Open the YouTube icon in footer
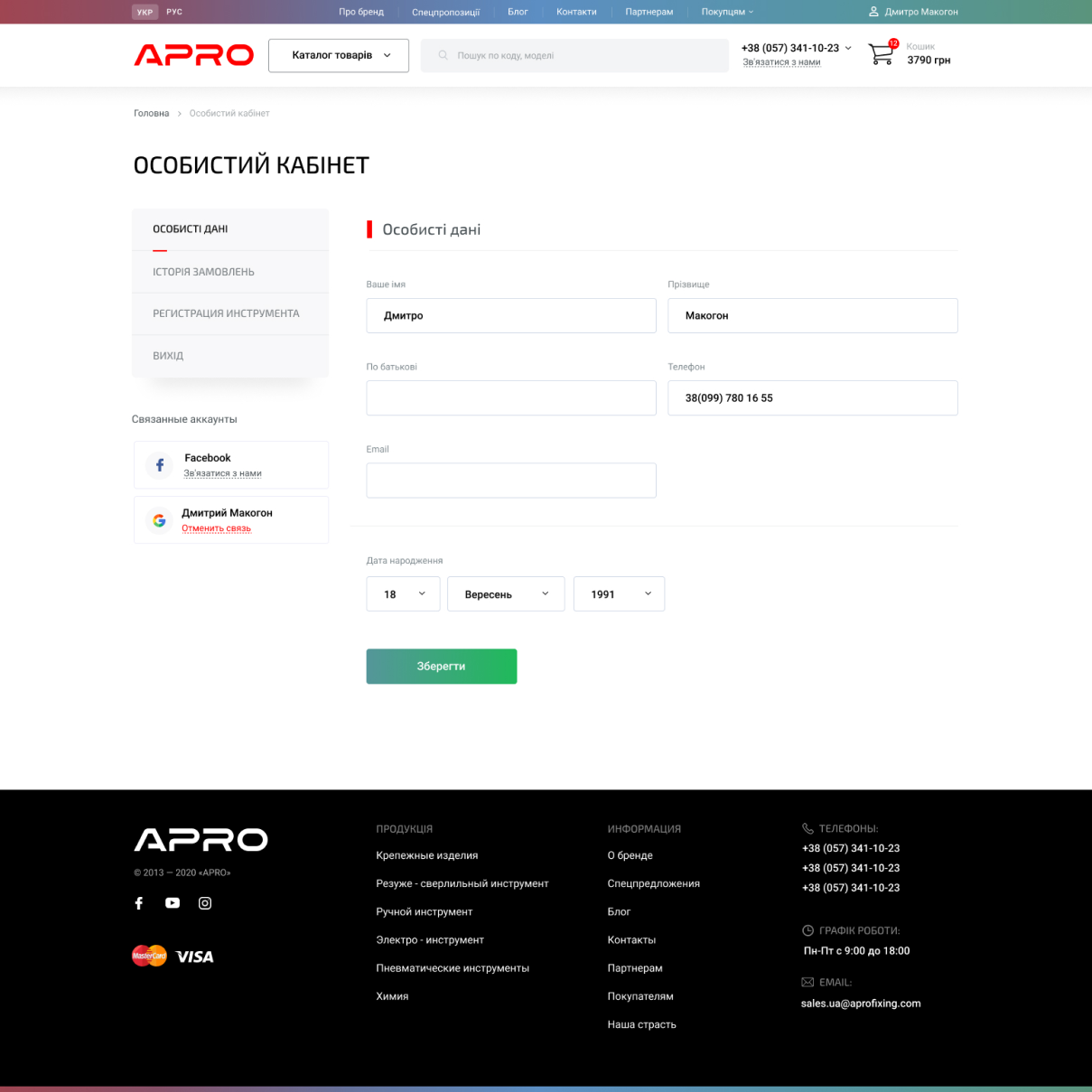This screenshot has height=1092, width=1092. click(x=173, y=903)
